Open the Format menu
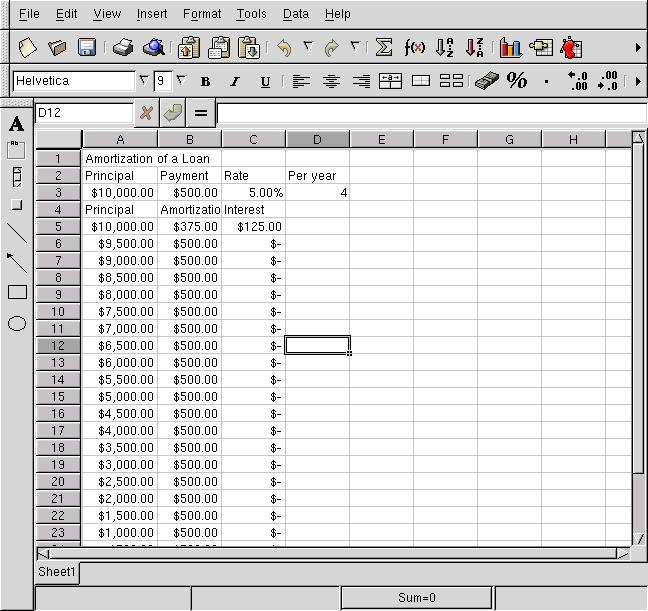648x611 pixels. pos(202,14)
